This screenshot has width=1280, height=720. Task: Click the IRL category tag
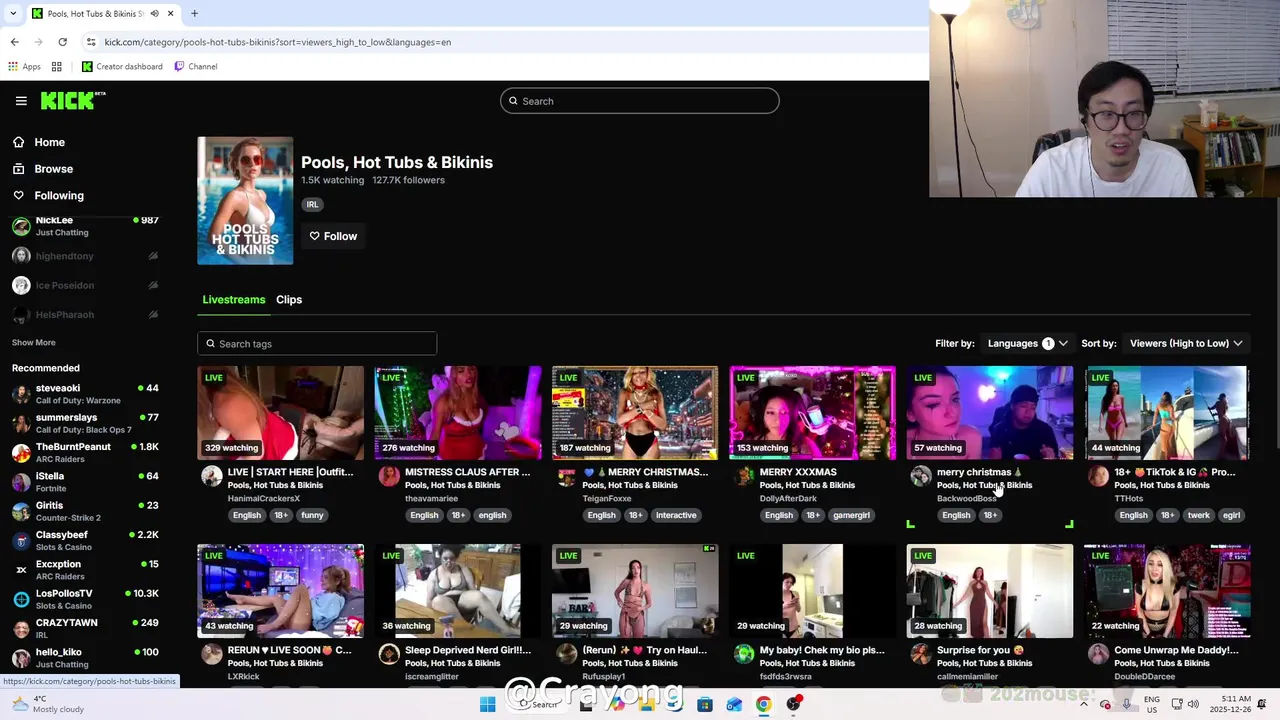coord(312,204)
